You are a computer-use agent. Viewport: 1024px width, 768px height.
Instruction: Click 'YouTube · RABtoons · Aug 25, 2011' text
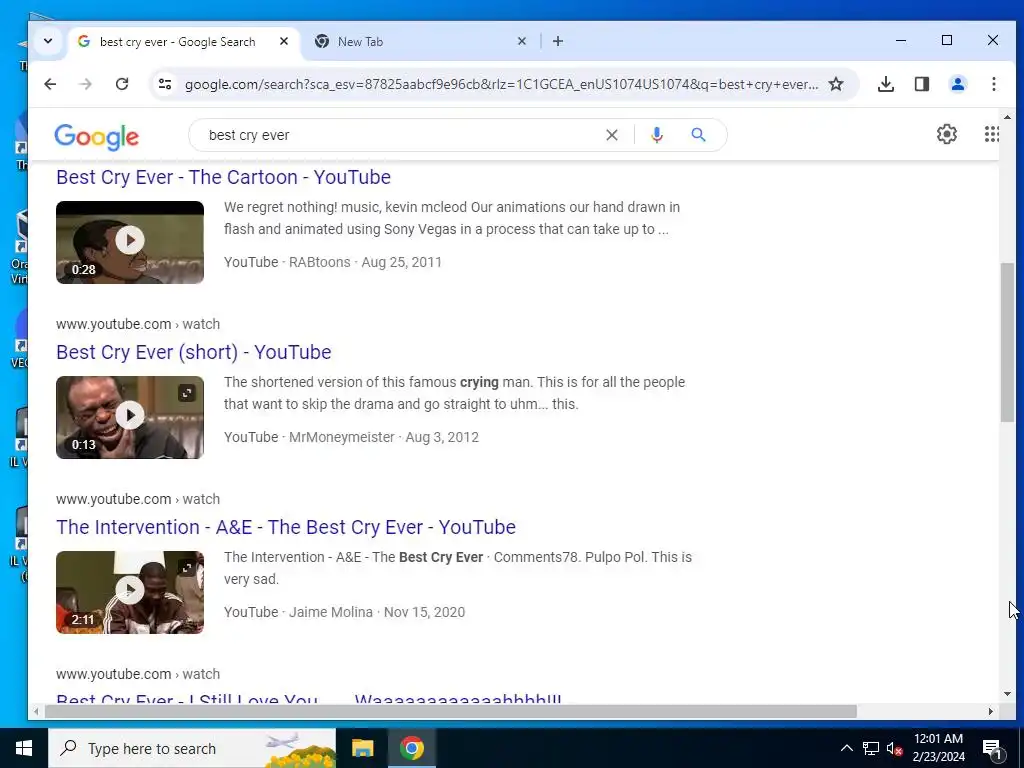click(x=333, y=262)
